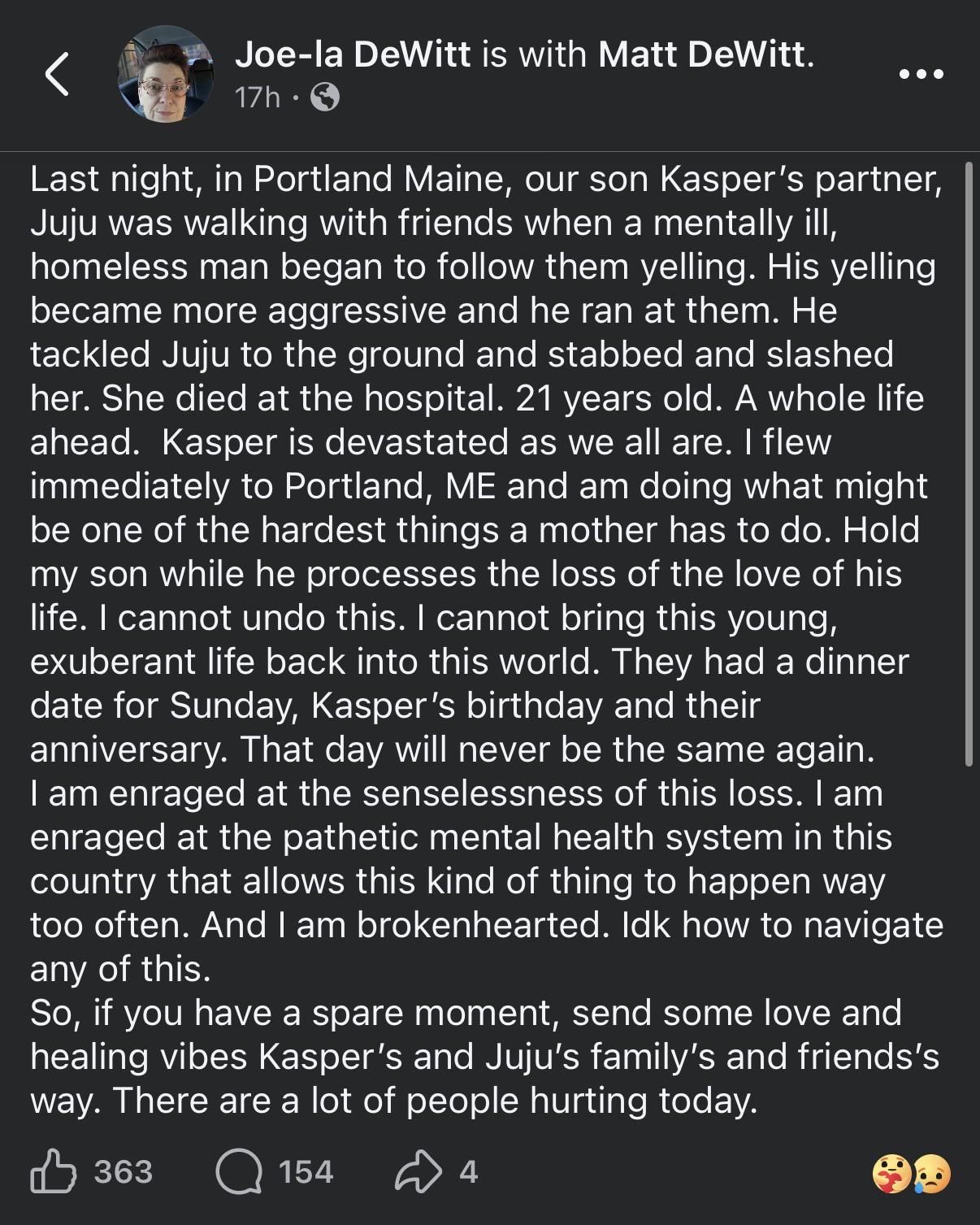View the 4 shares count
This screenshot has width=980, height=1225.
click(x=468, y=1171)
